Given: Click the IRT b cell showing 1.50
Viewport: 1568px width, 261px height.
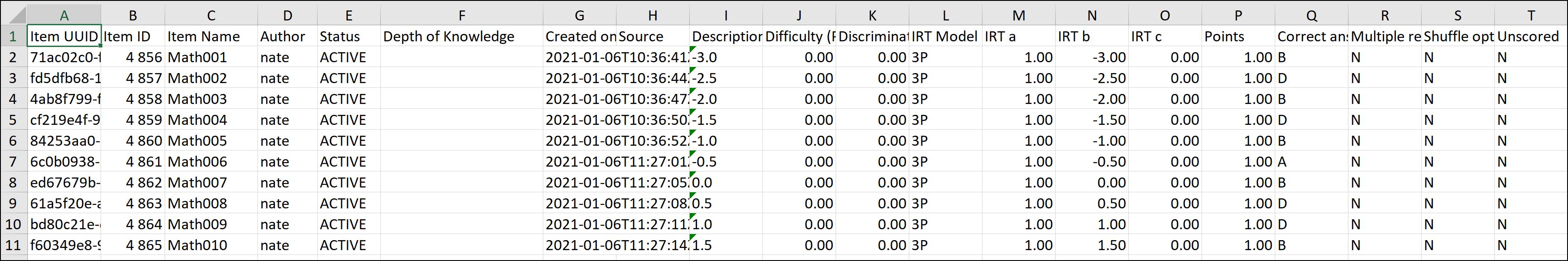Looking at the screenshot, I should 1091,245.
